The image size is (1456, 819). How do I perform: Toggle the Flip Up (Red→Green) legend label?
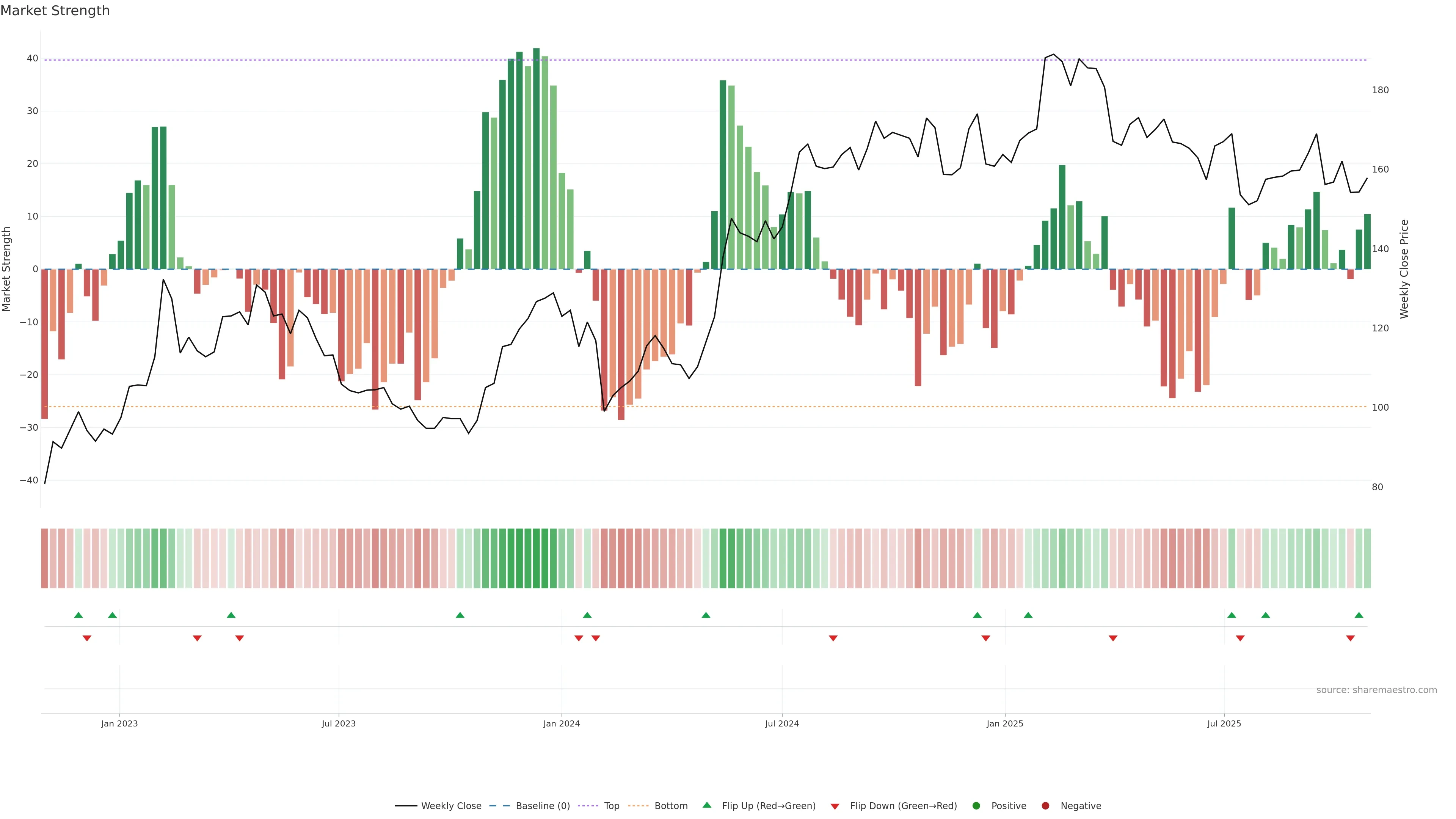point(769,805)
